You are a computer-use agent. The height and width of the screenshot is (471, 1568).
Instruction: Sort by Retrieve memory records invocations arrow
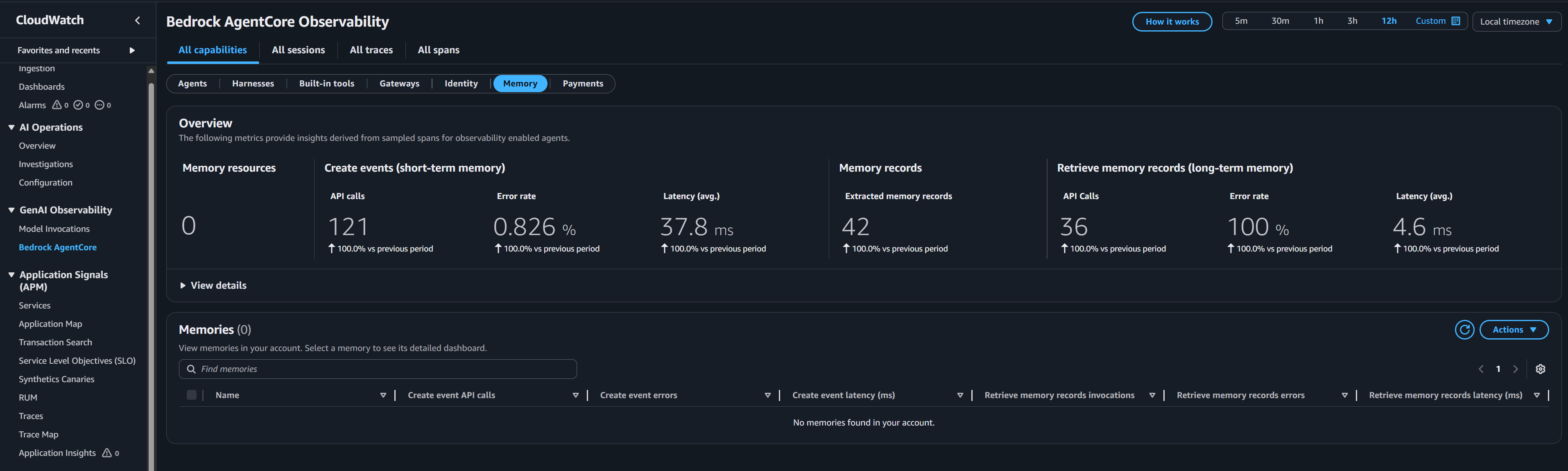click(x=1152, y=395)
